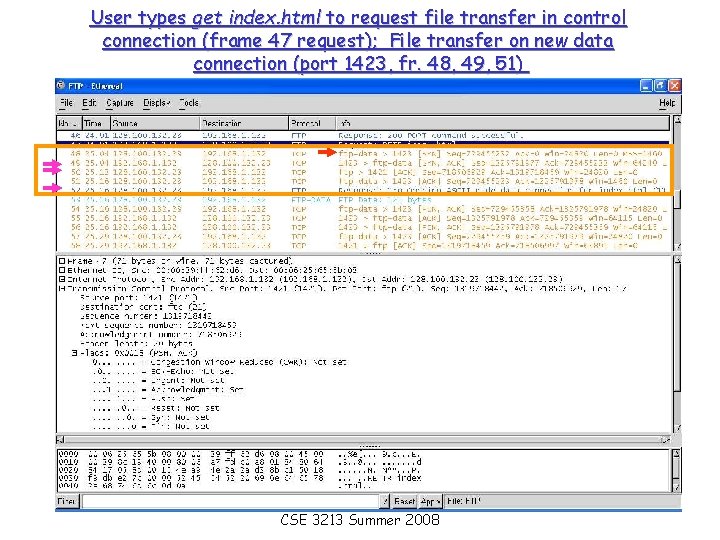
Task: Open the Capture menu
Action: click(120, 103)
